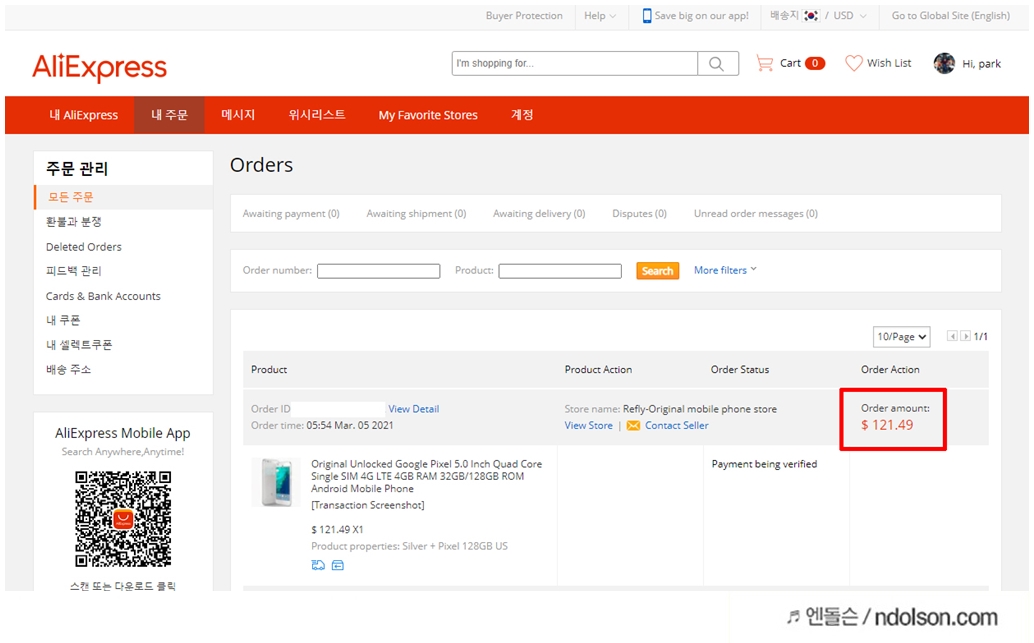Click the AliExpress app QR code
The height and width of the screenshot is (643, 1034).
[x=123, y=518]
